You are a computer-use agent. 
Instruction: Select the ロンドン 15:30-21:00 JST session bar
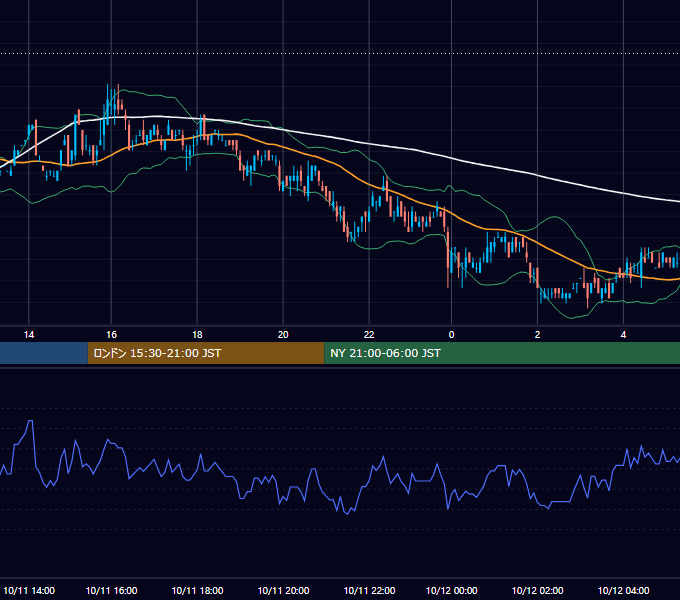pos(206,353)
